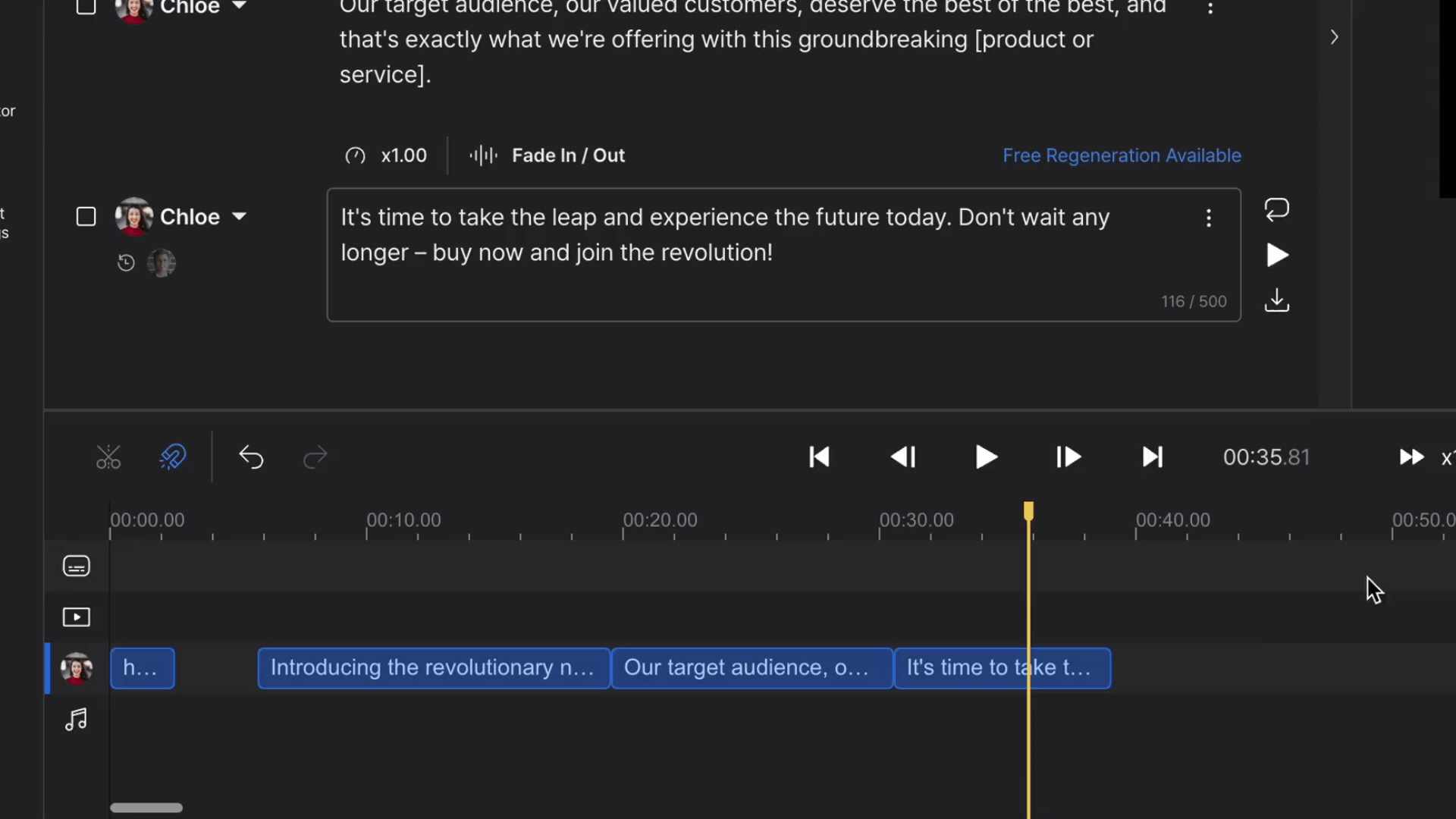Viewport: 1456px width, 819px height.
Task: Click the voice history revert icon
Action: [126, 262]
